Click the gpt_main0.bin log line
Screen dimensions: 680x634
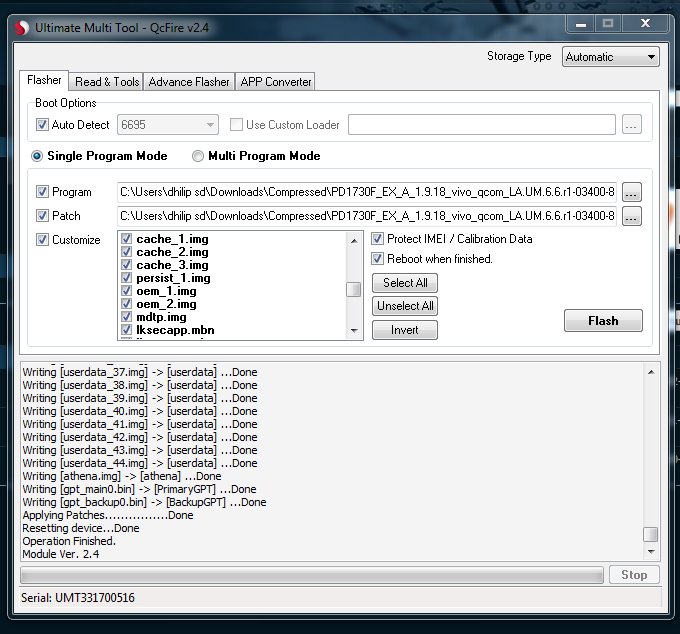point(139,489)
